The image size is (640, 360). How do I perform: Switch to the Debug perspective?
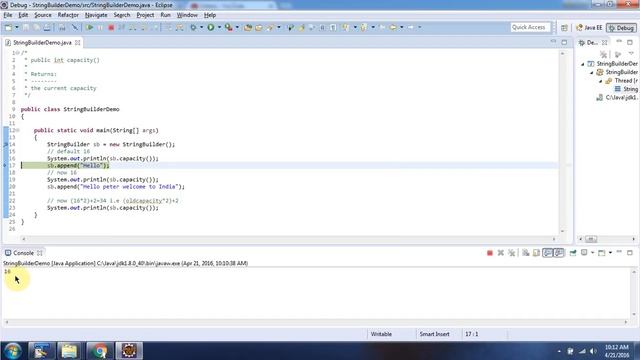(x=621, y=28)
